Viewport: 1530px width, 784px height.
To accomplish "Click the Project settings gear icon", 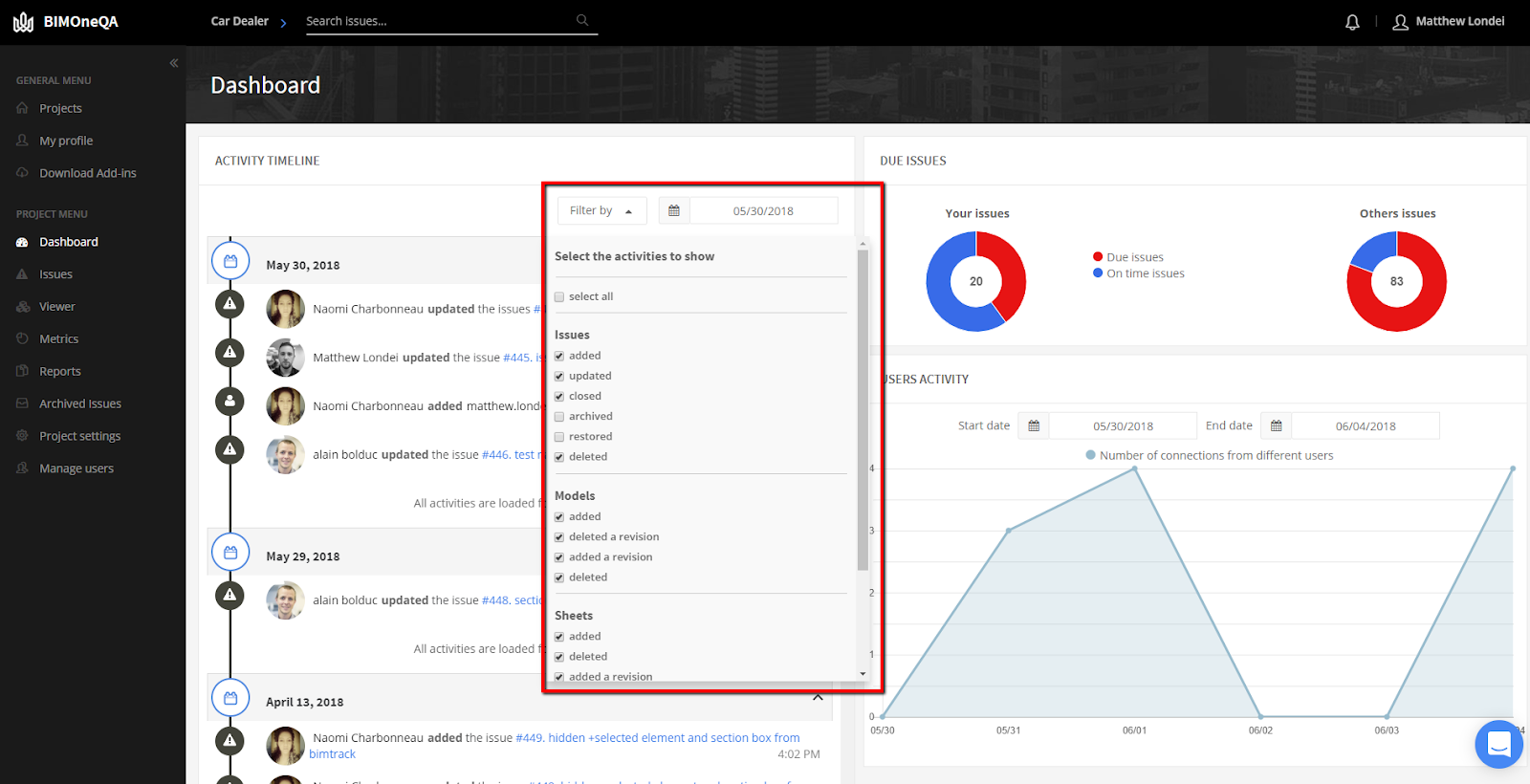I will [x=22, y=436].
